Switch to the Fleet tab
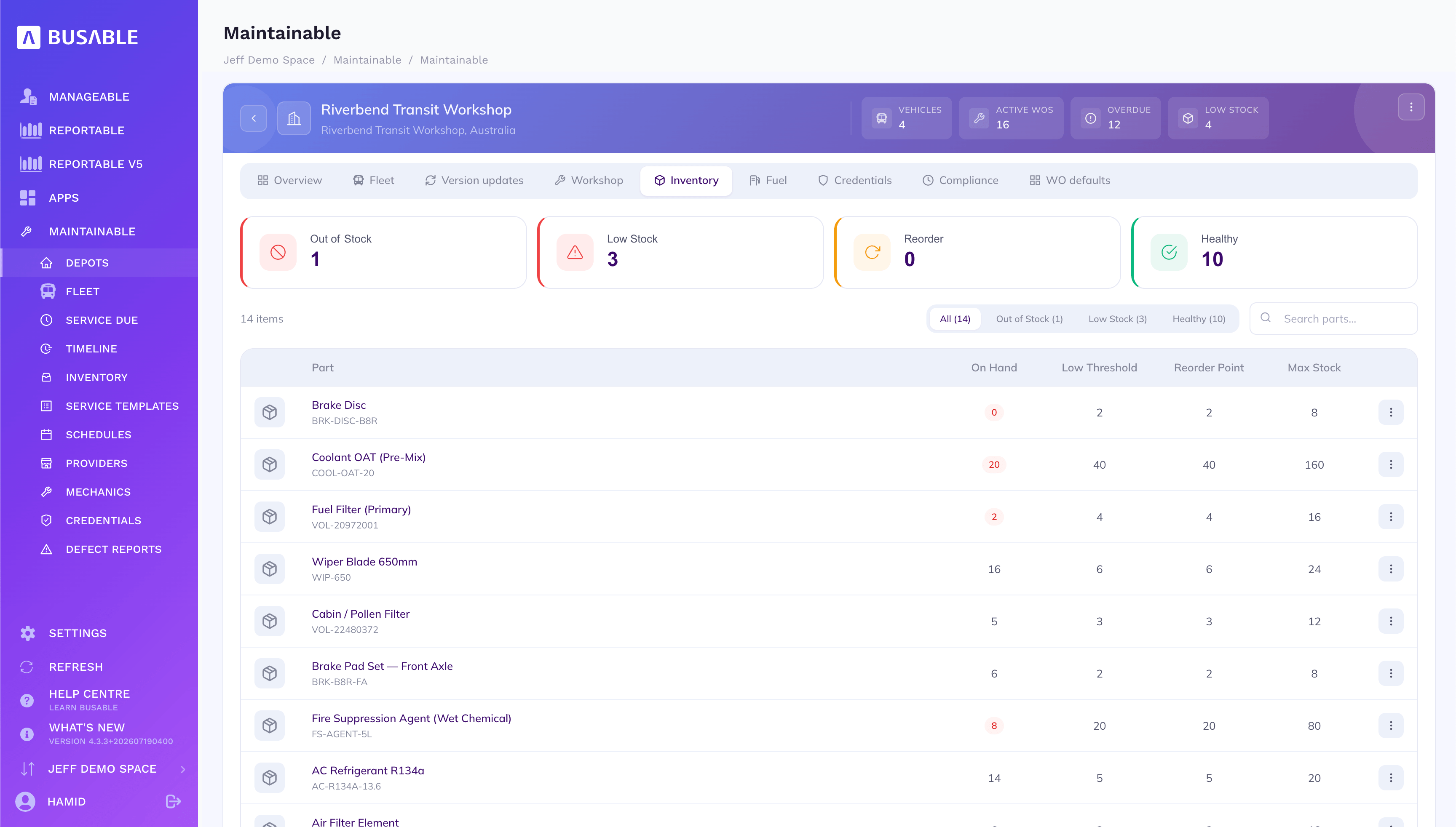Image resolution: width=1456 pixels, height=827 pixels. pos(373,180)
